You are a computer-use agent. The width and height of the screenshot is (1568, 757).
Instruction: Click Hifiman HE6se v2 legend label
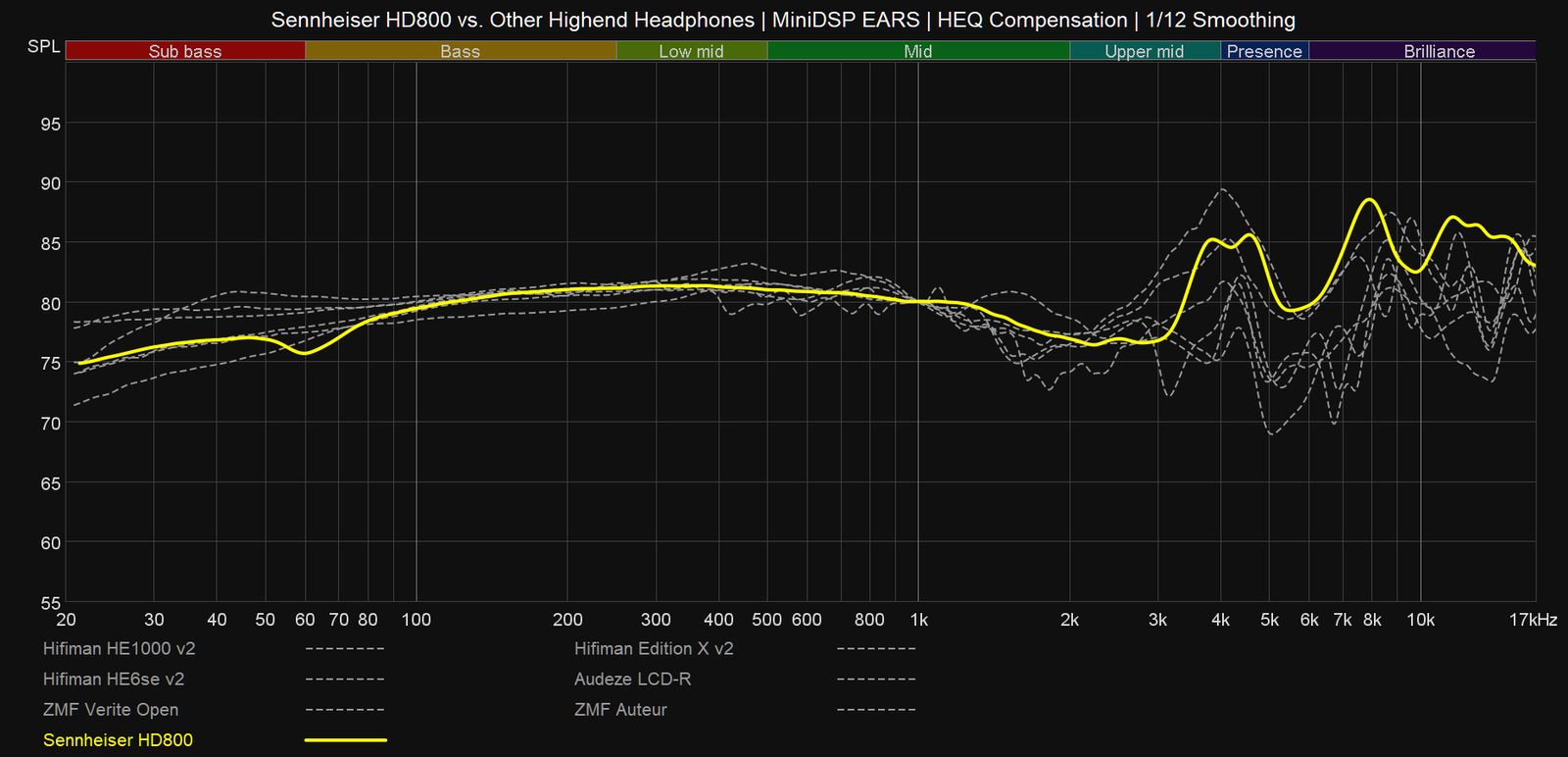coord(114,679)
